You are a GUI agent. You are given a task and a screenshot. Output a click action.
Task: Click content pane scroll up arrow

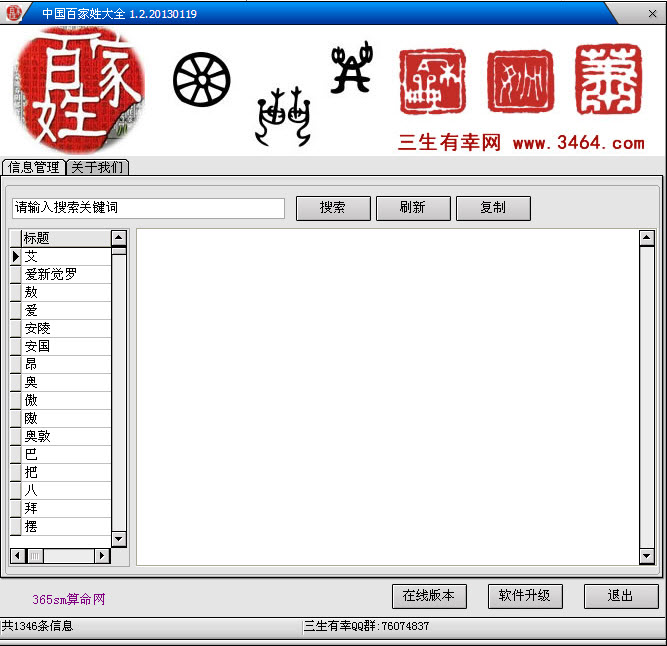click(x=647, y=238)
